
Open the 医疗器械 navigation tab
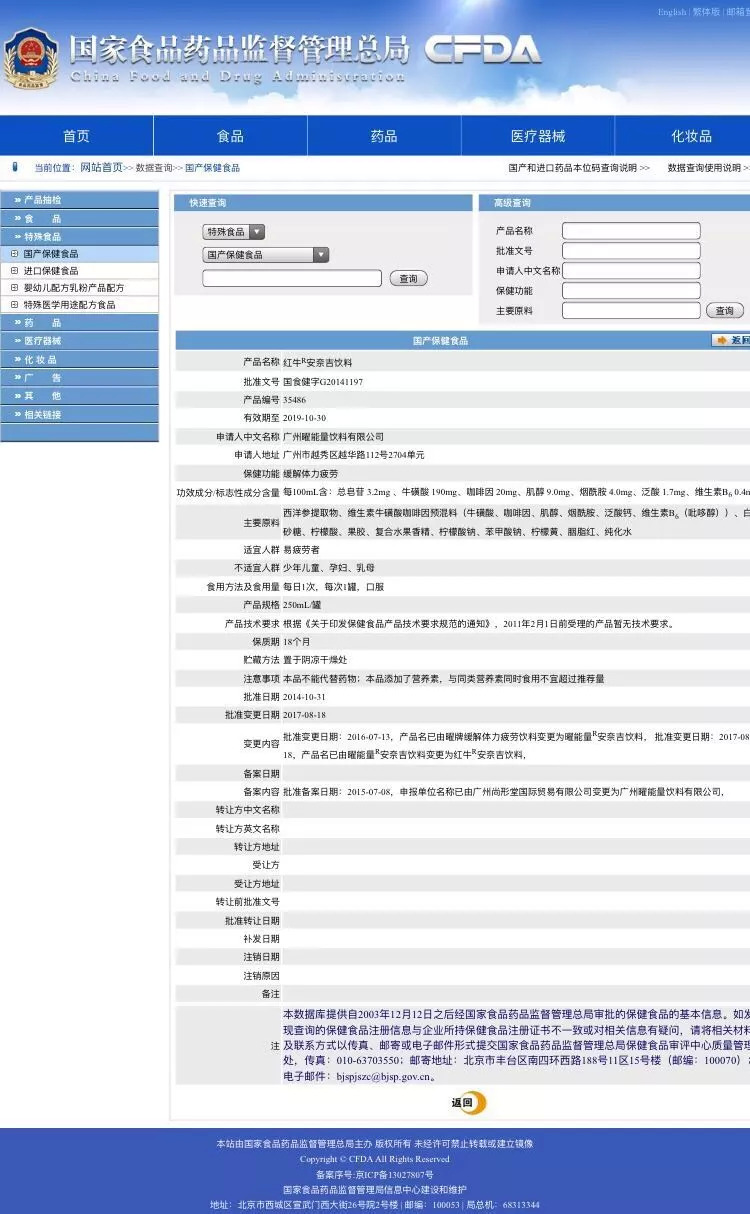tap(538, 136)
